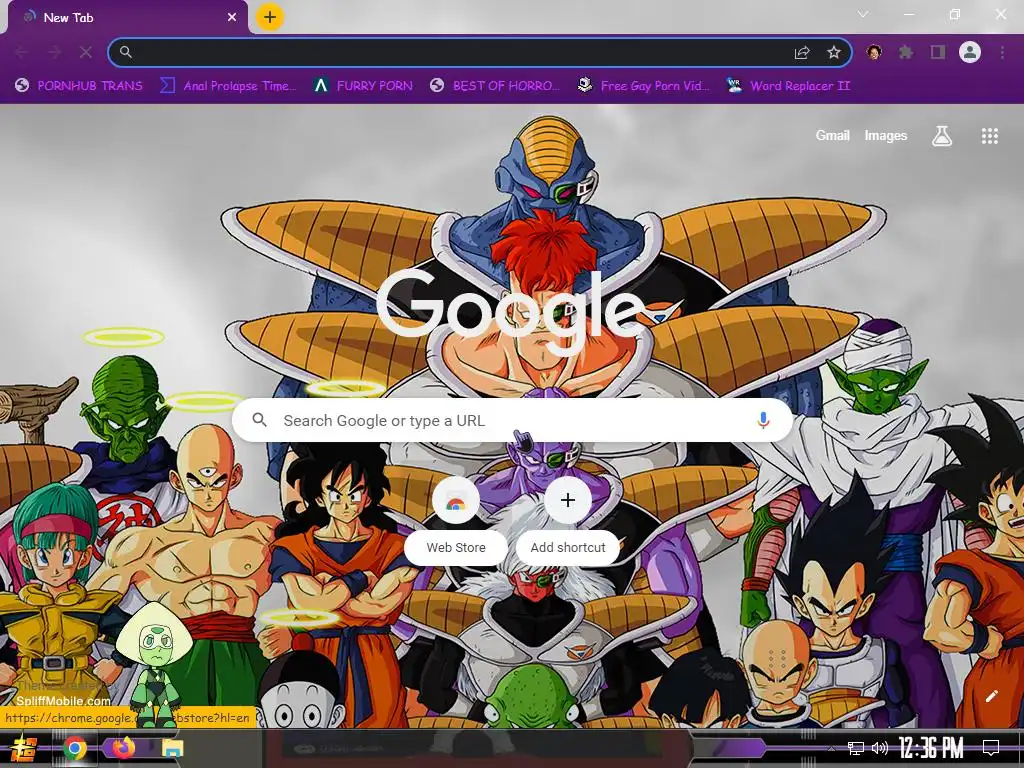Click the browser forward arrow
This screenshot has width=1024, height=768.
tap(54, 52)
